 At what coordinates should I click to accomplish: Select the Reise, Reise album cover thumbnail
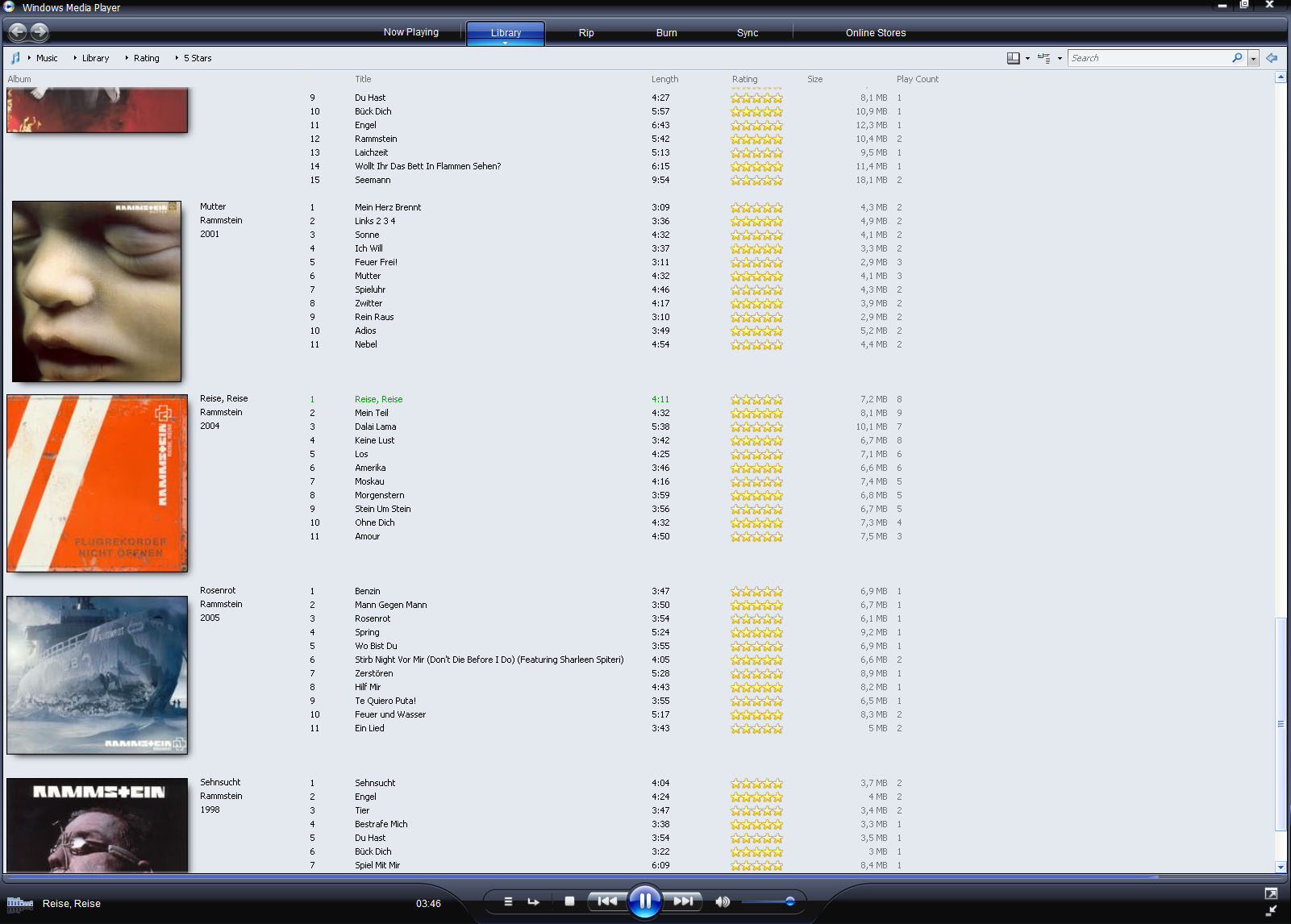pos(97,483)
